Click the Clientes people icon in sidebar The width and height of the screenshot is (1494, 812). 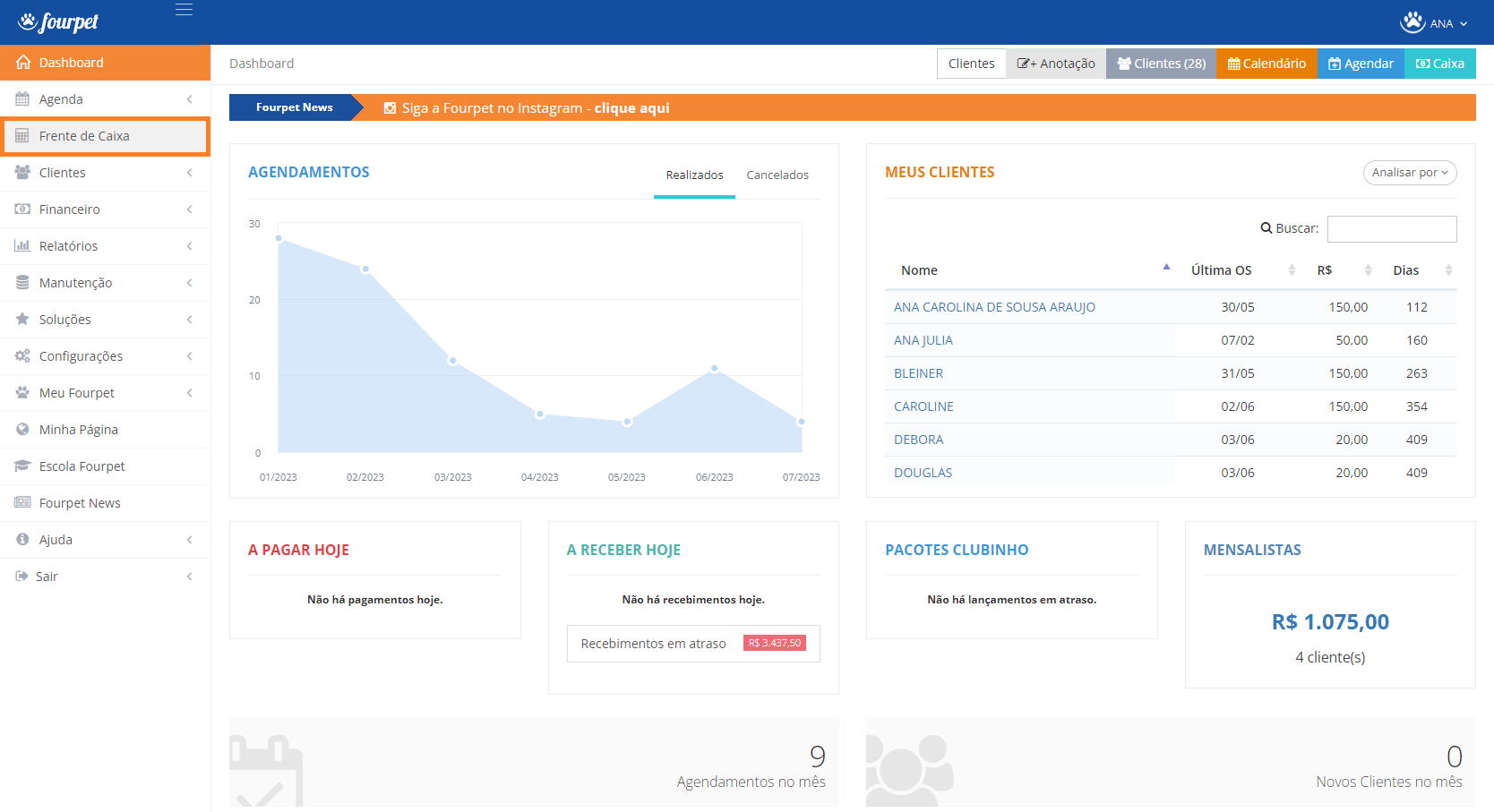pos(22,173)
